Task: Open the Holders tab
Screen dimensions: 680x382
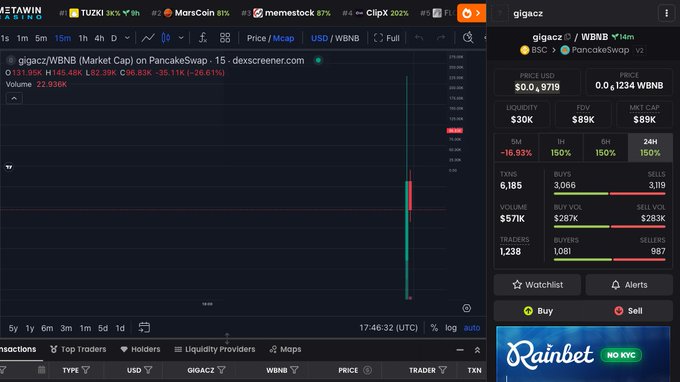Action: [140, 349]
